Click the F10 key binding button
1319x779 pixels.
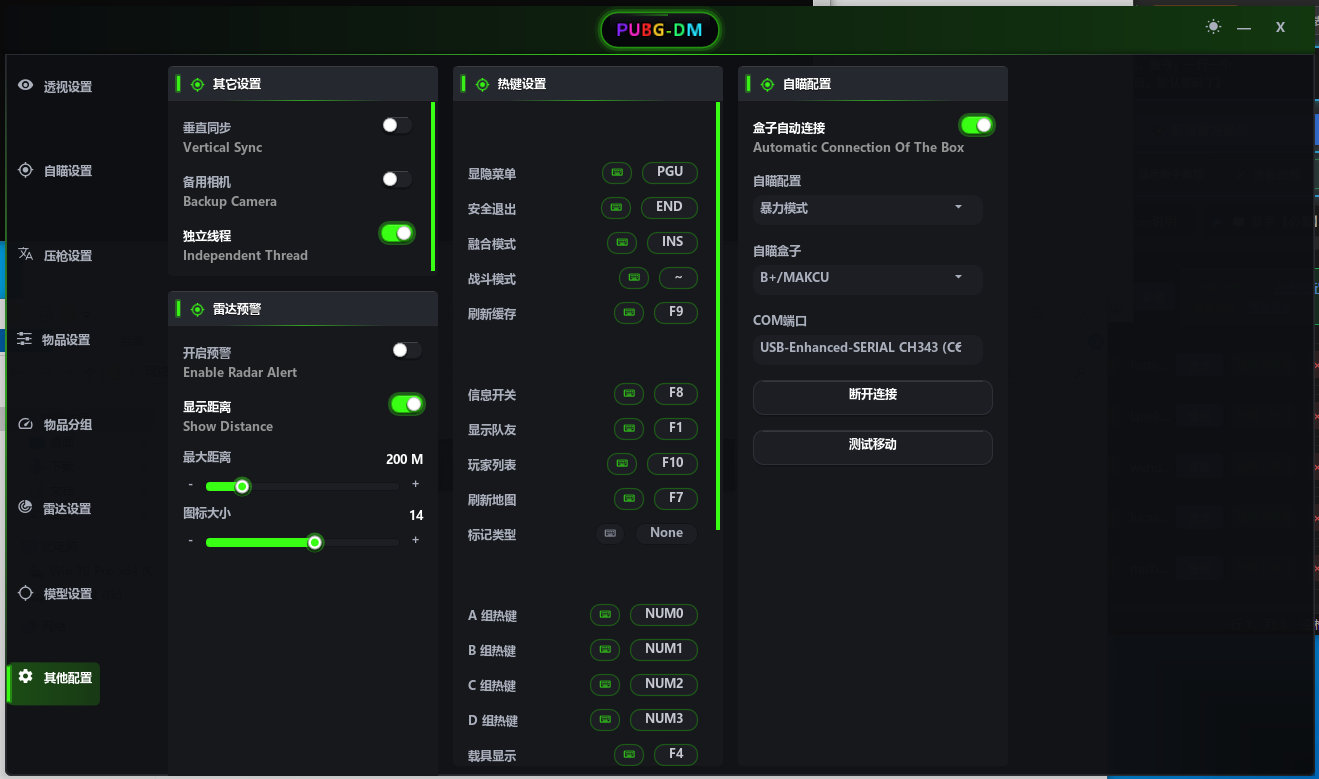coord(673,463)
